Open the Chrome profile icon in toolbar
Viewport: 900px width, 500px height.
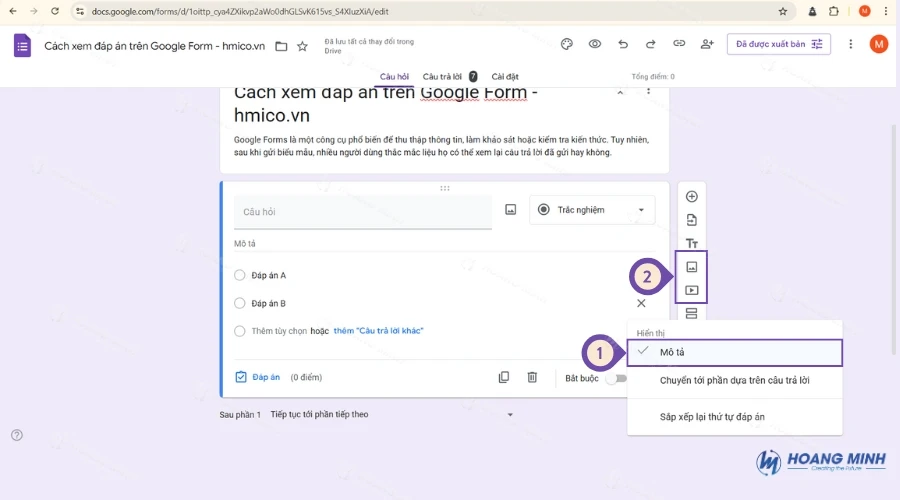[x=864, y=11]
